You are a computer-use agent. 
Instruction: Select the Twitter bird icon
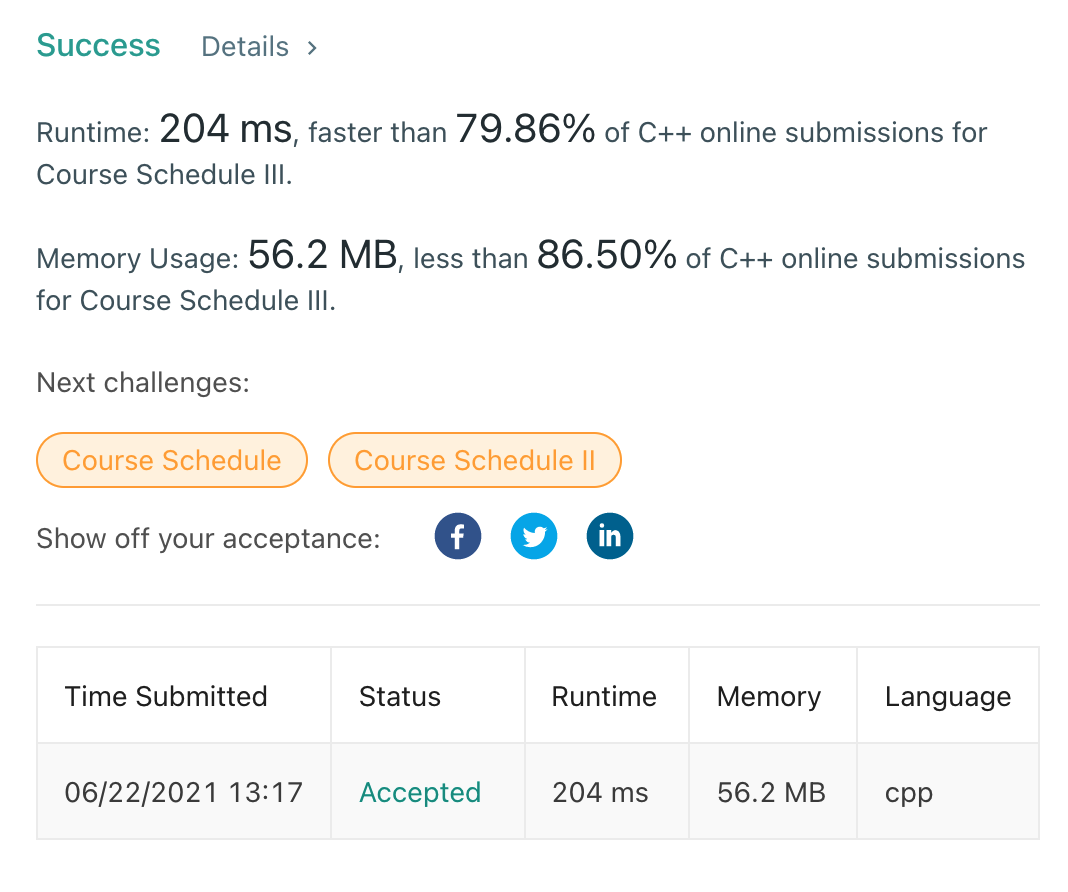[534, 536]
